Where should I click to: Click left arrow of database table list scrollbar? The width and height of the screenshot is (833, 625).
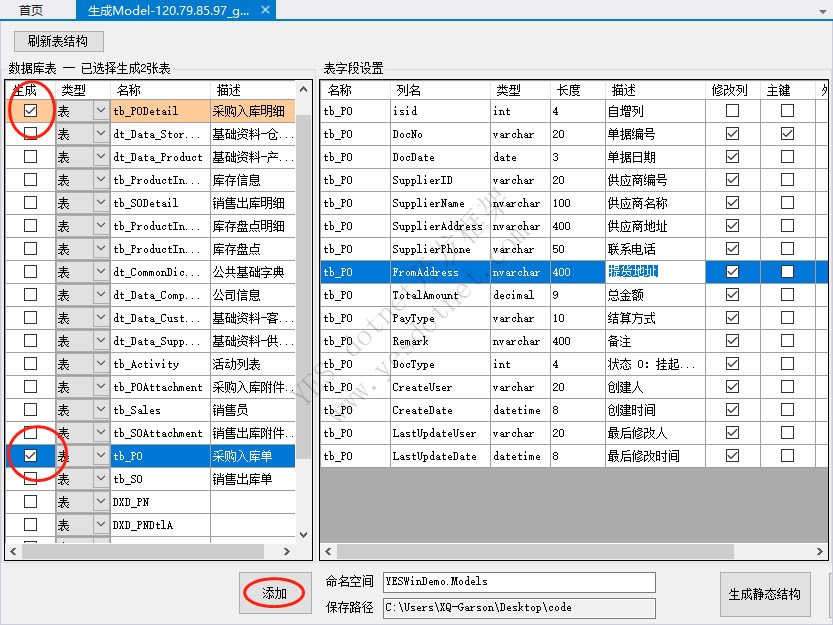(14, 551)
